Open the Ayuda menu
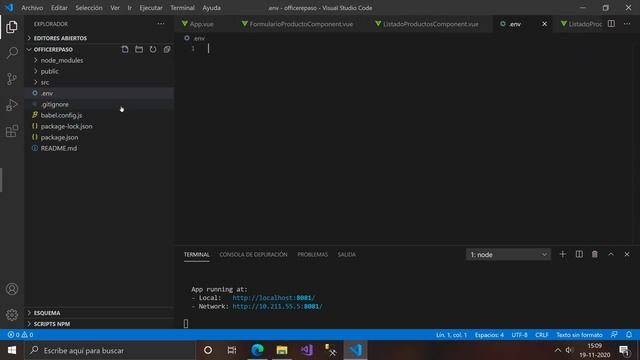Image resolution: width=640 pixels, height=360 pixels. pos(211,8)
